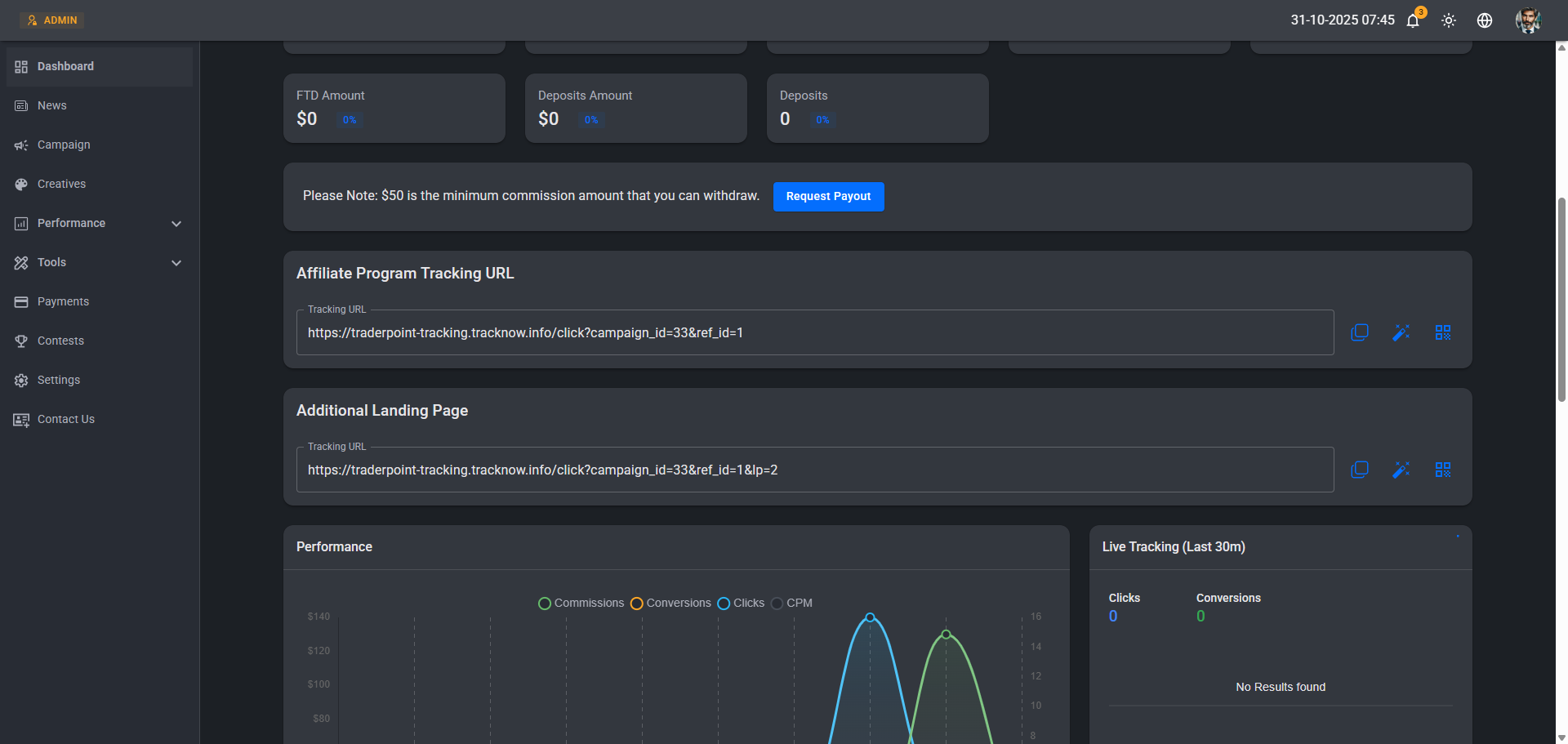Open QR code for Additional Landing Page

pos(1443,470)
